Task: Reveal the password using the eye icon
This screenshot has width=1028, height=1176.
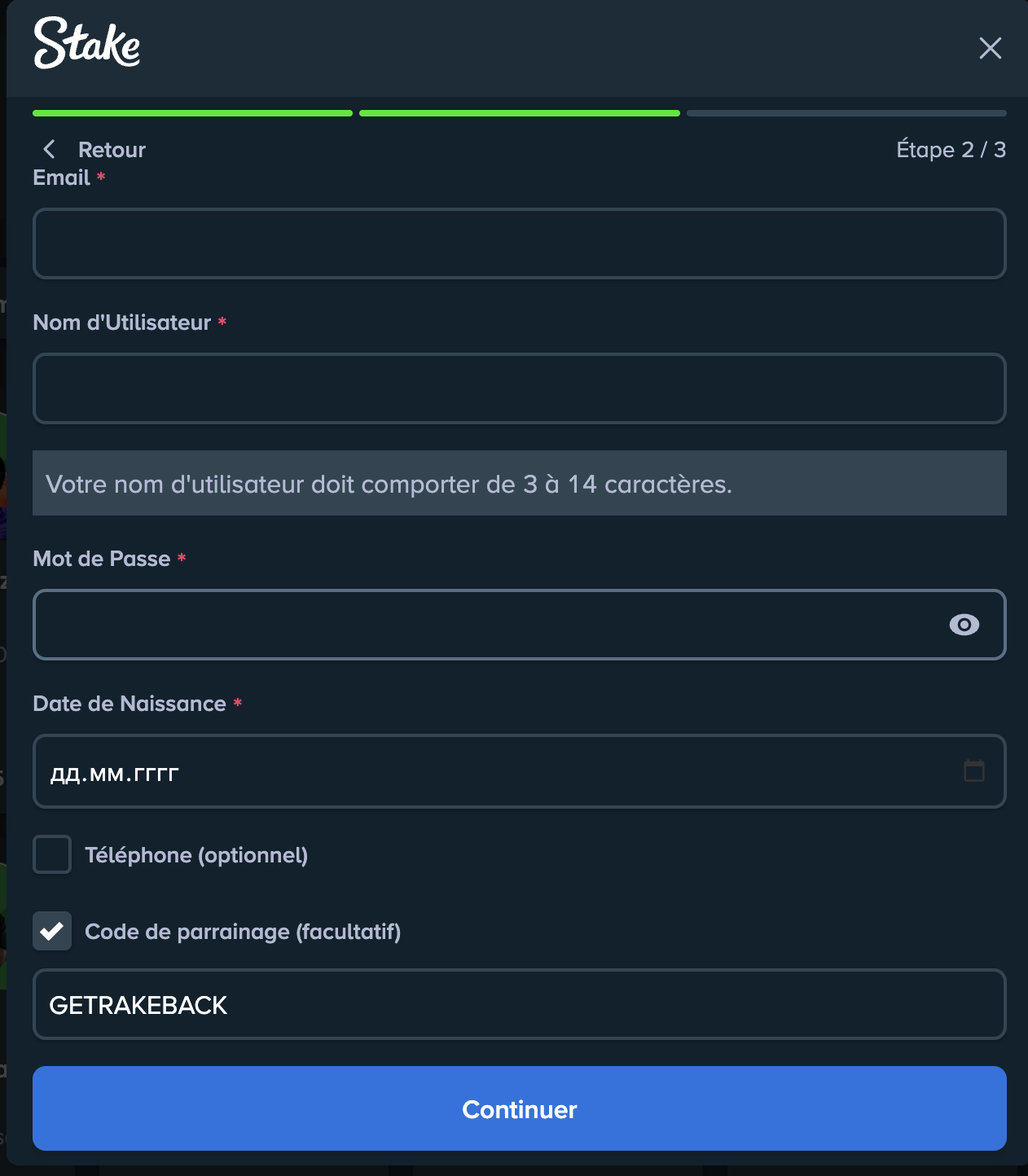Action: 964,625
